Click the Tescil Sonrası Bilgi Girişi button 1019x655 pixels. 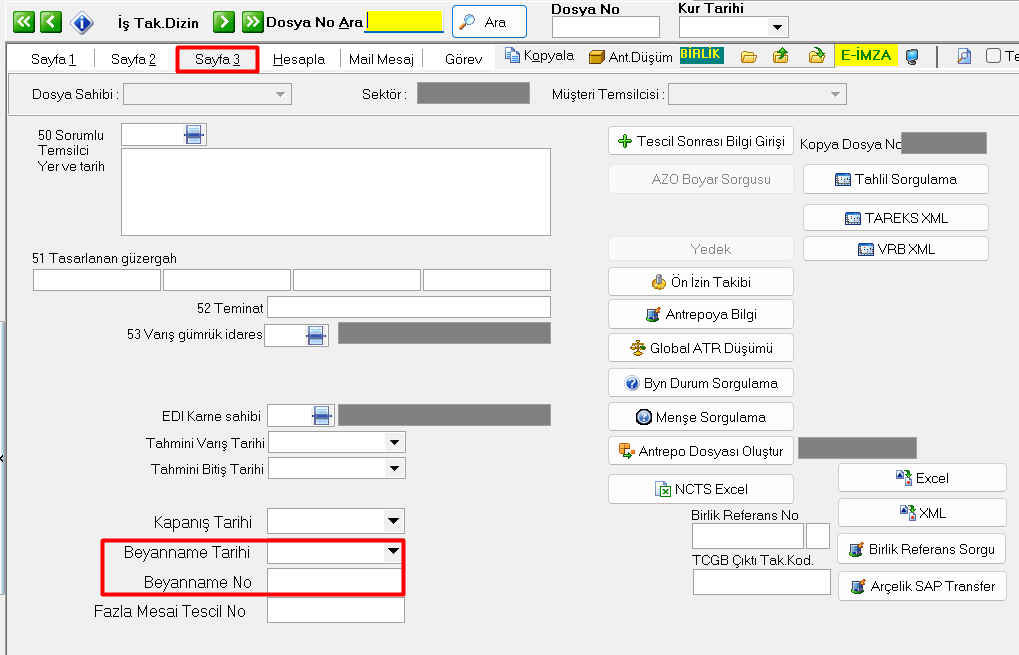click(701, 141)
